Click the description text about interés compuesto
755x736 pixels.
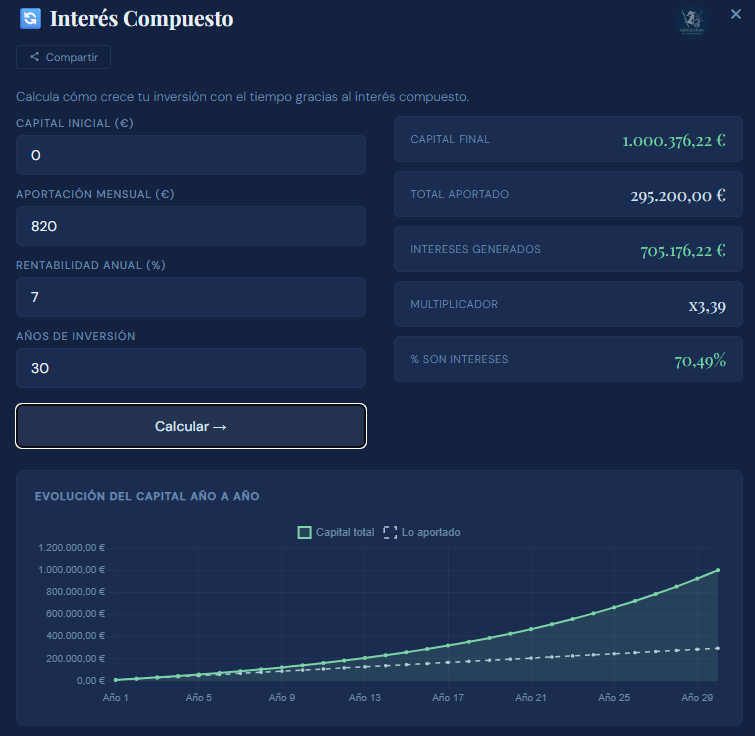pos(242,97)
